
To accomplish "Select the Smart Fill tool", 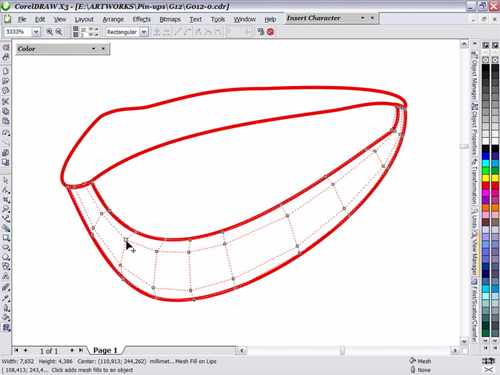I will point(6,228).
